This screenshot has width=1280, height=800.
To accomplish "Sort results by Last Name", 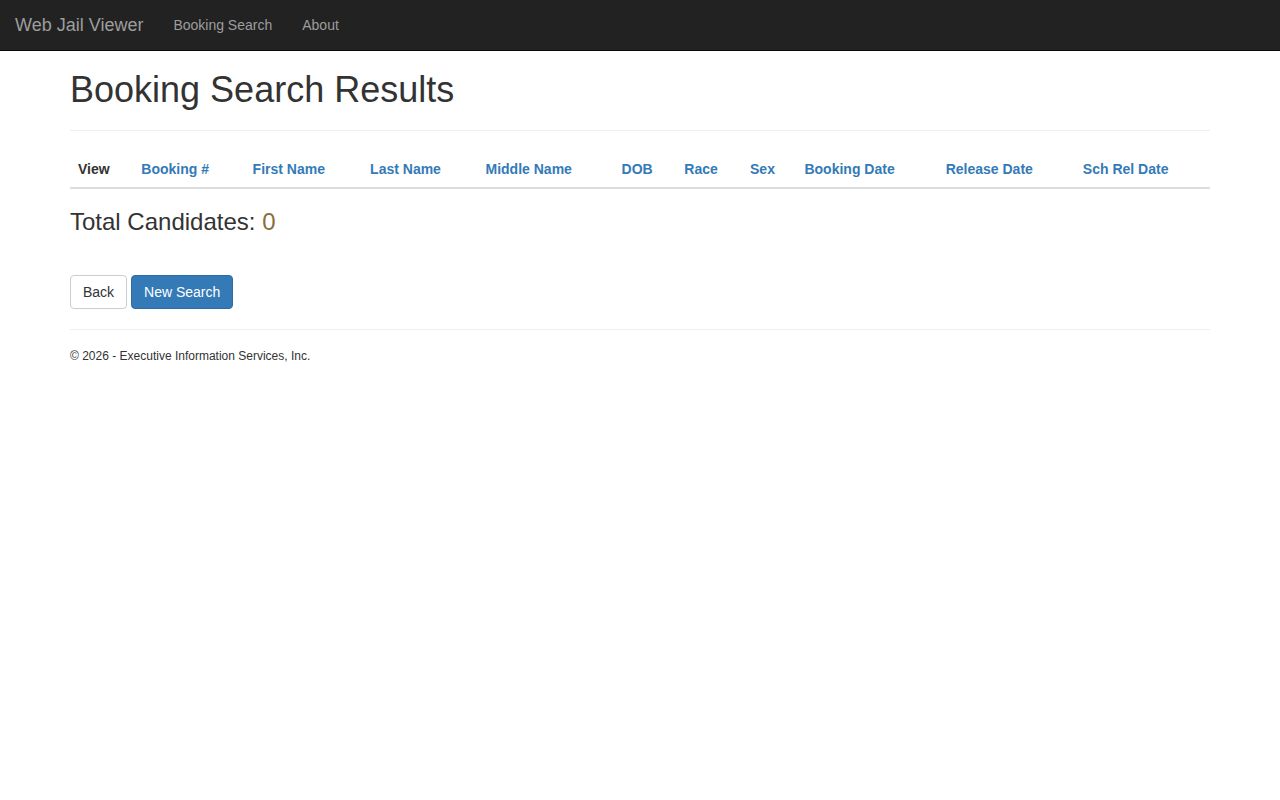I will (x=405, y=169).
